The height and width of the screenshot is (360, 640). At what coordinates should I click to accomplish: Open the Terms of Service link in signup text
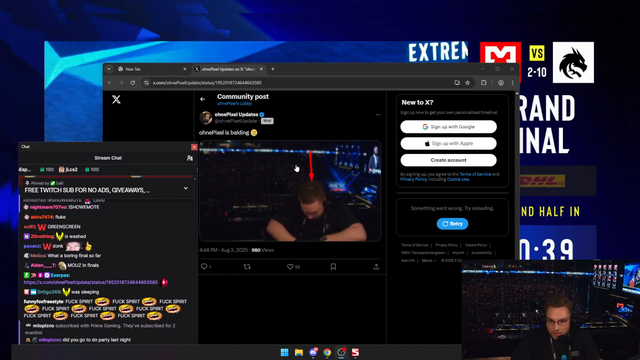(475, 174)
